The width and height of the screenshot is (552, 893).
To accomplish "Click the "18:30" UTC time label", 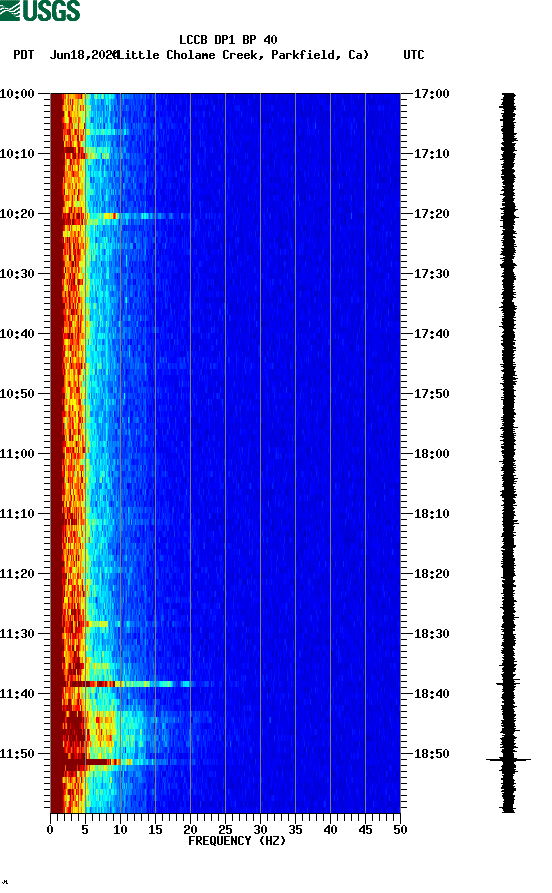I will [432, 634].
